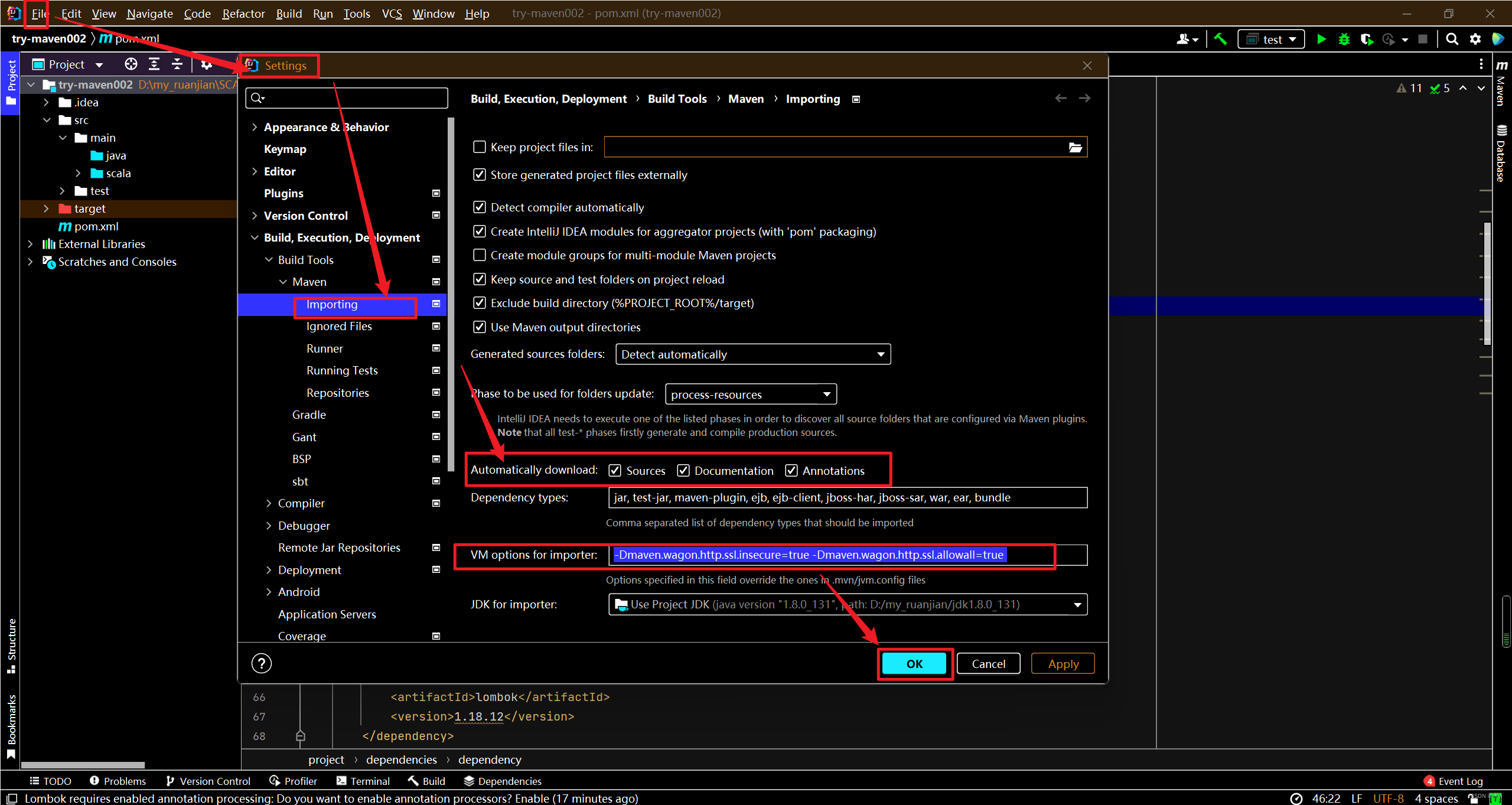Click the browse folder icon for project files
1512x805 pixels.
tap(1075, 148)
